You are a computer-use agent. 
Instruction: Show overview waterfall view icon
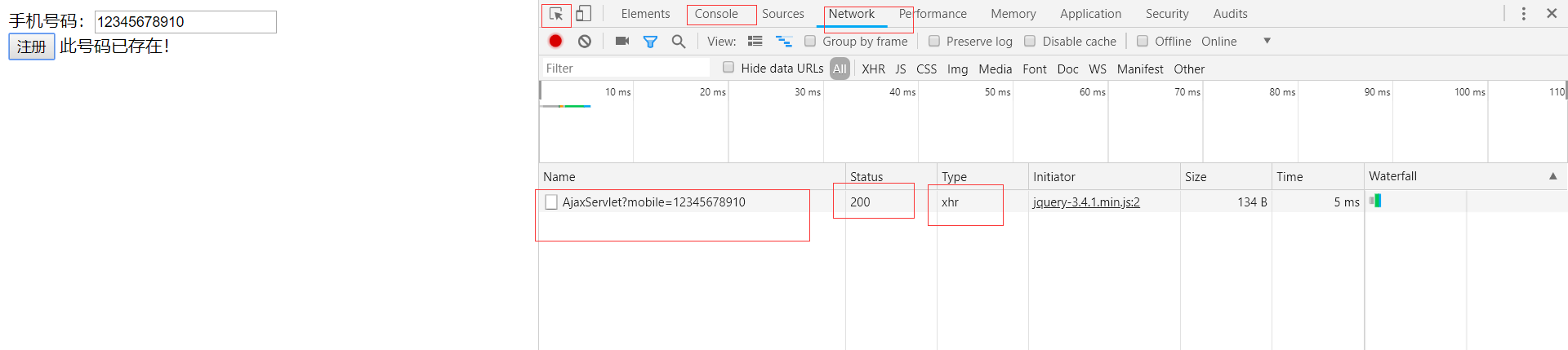point(784,41)
